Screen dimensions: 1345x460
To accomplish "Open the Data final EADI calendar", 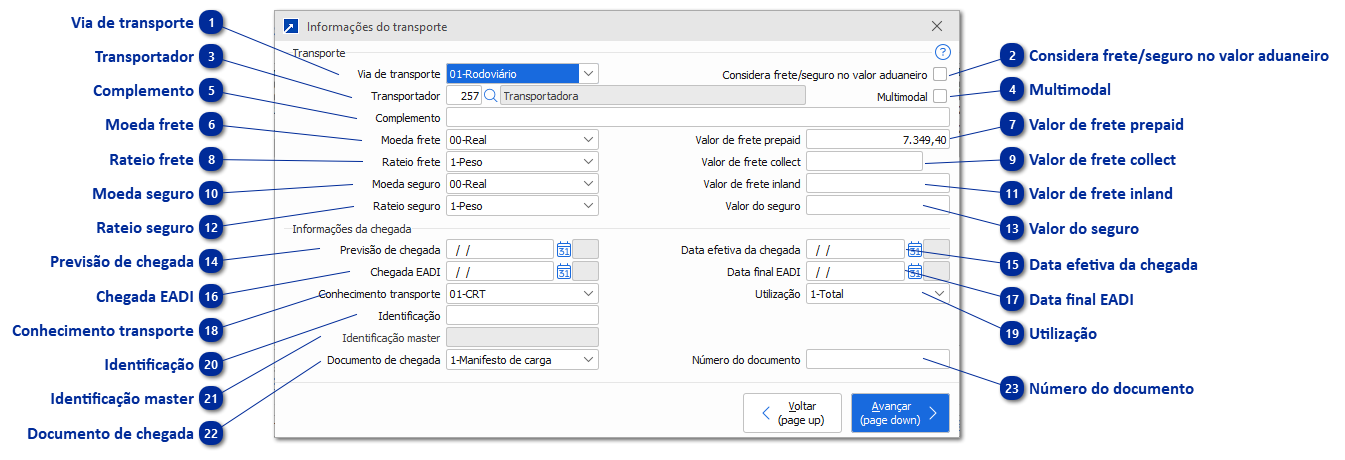I will tap(914, 271).
